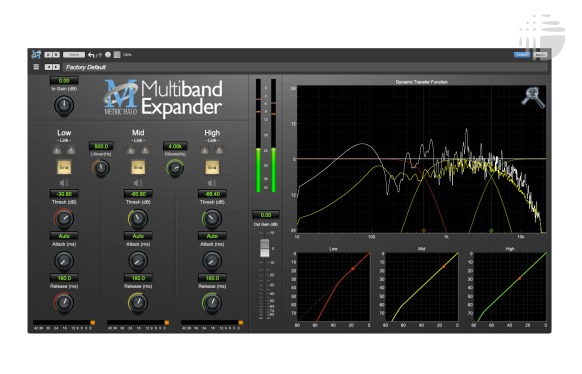Image resolution: width=582 pixels, height=374 pixels.
Task: Click the low crossover frequency knob
Action: tap(101, 168)
